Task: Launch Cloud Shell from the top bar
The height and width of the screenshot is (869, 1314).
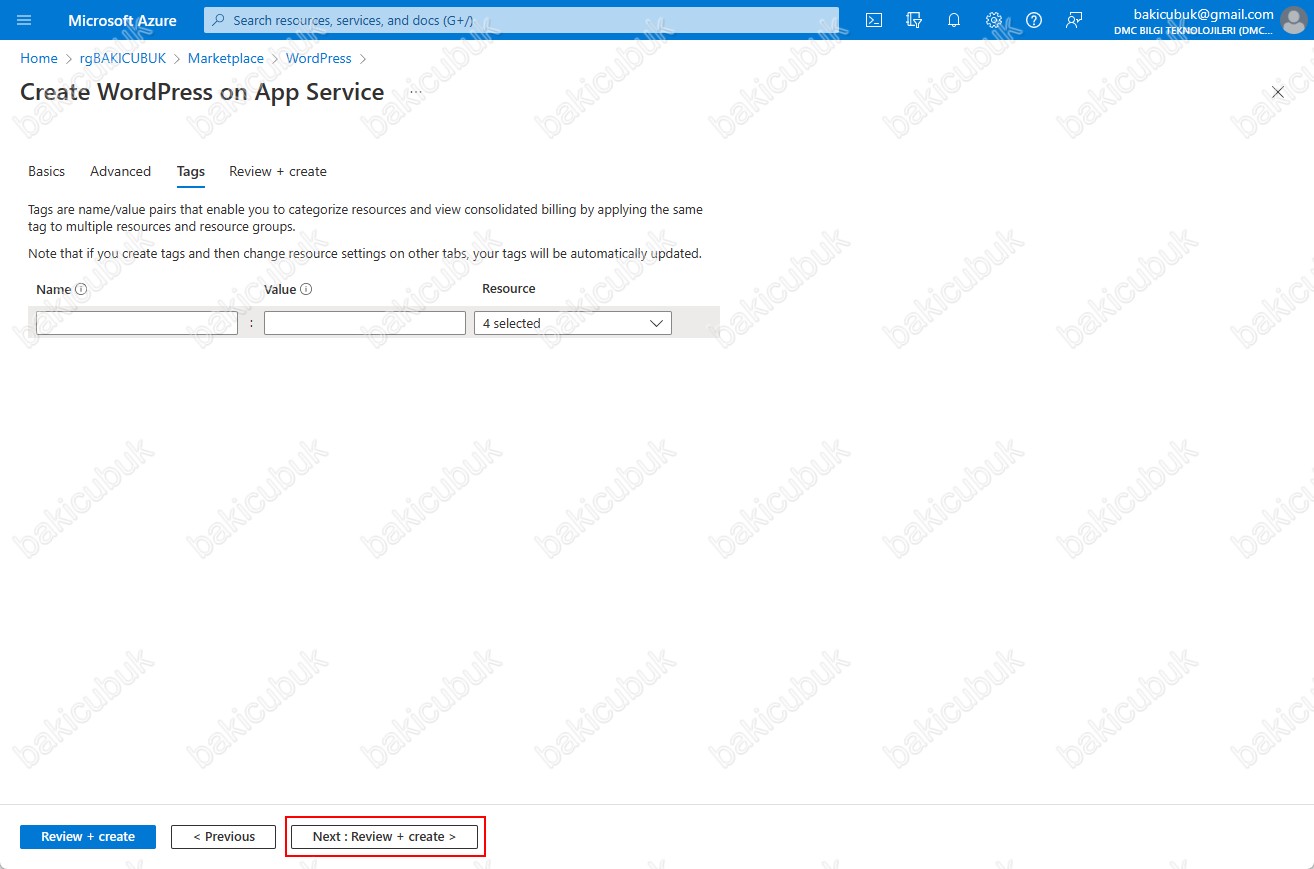Action: 874,20
